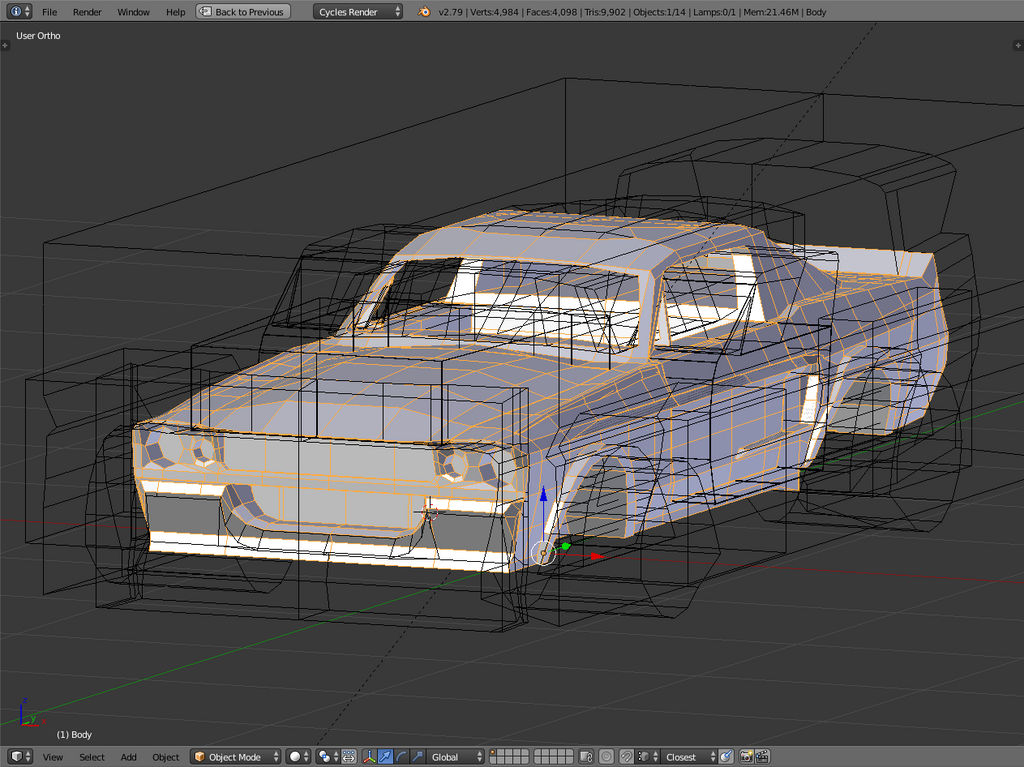Toggle the 3D manipulator axes widget

click(369, 757)
